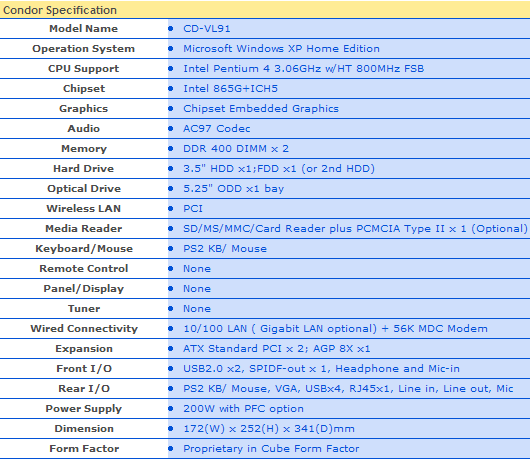Click the 'Wired Connectivity' row label
Image resolution: width=530 pixels, height=459 pixels.
point(84,329)
